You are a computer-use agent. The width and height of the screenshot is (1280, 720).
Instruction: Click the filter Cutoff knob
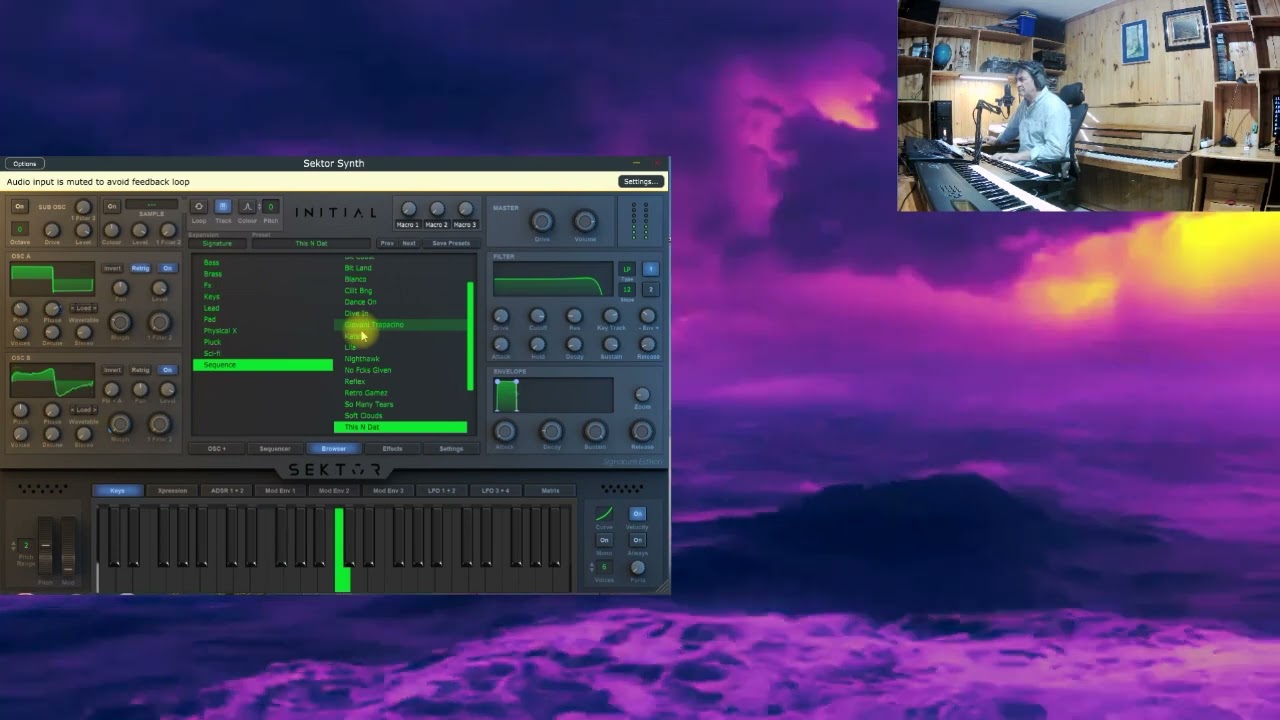[x=537, y=316]
